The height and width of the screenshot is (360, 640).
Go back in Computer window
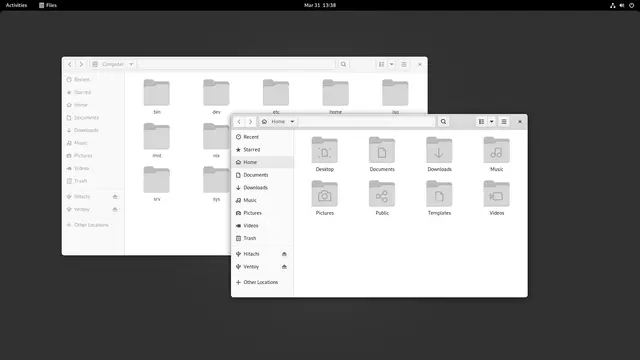tap(70, 64)
